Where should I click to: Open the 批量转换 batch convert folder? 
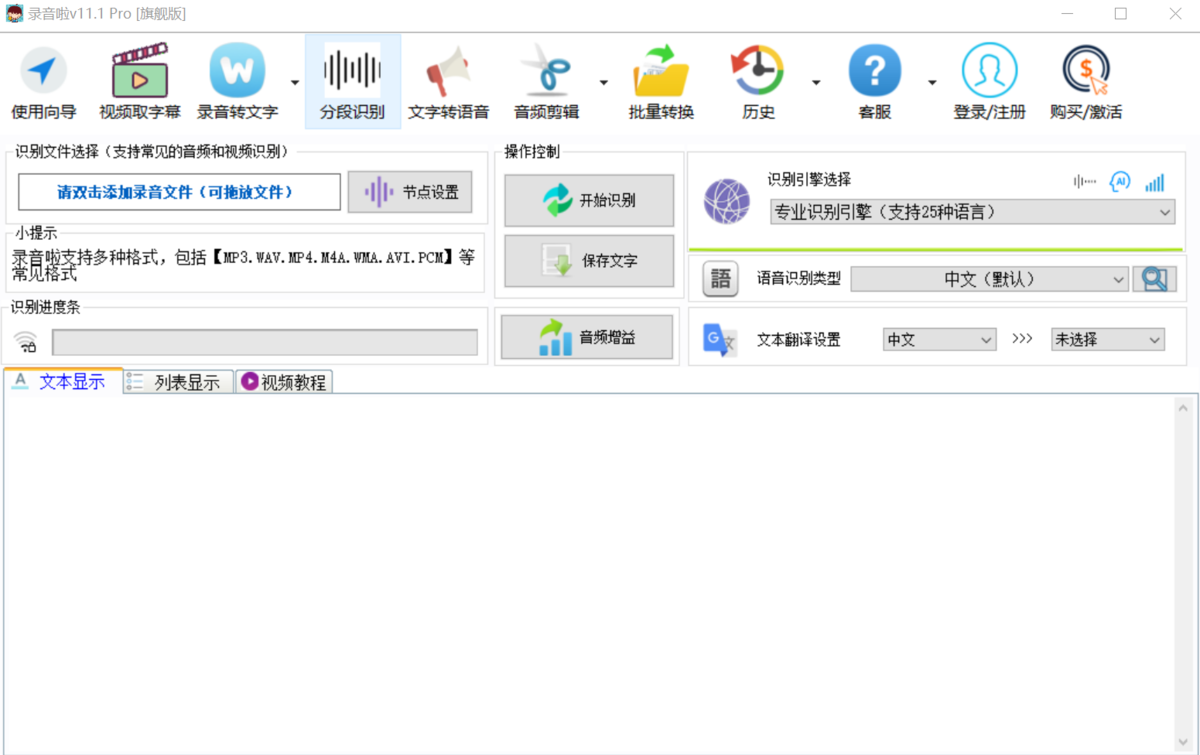pyautogui.click(x=660, y=84)
